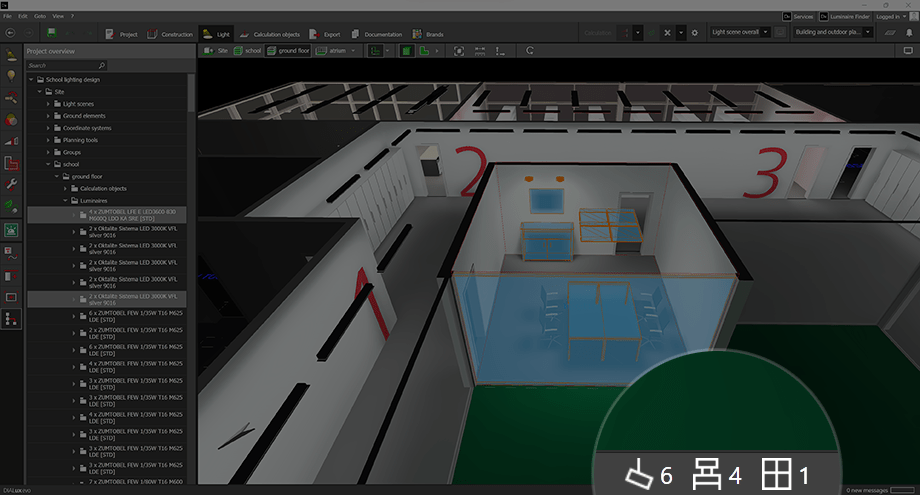Viewport: 920px width, 495px height.
Task: Switch to the Construction tab
Action: (x=171, y=34)
